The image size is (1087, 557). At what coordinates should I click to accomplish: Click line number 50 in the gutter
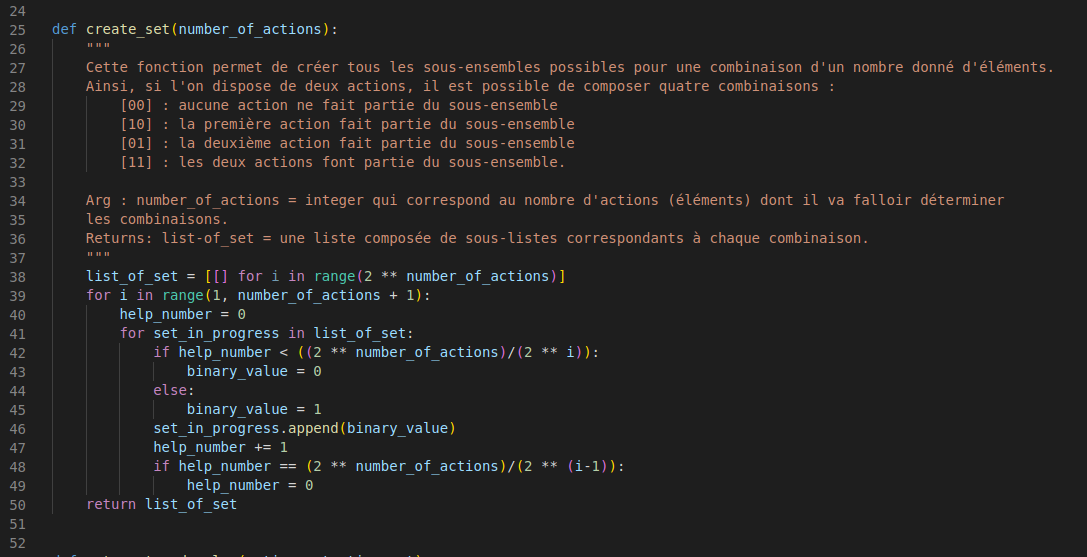coord(17,504)
